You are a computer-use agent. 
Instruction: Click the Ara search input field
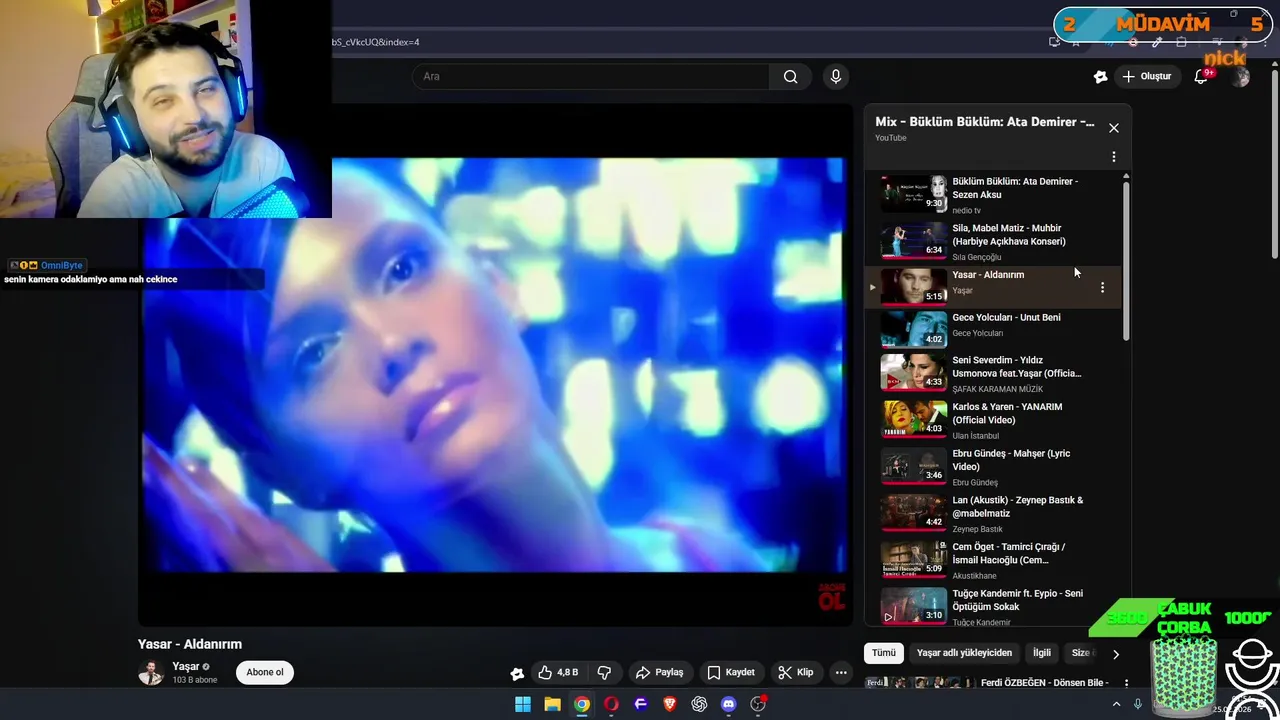point(591,77)
